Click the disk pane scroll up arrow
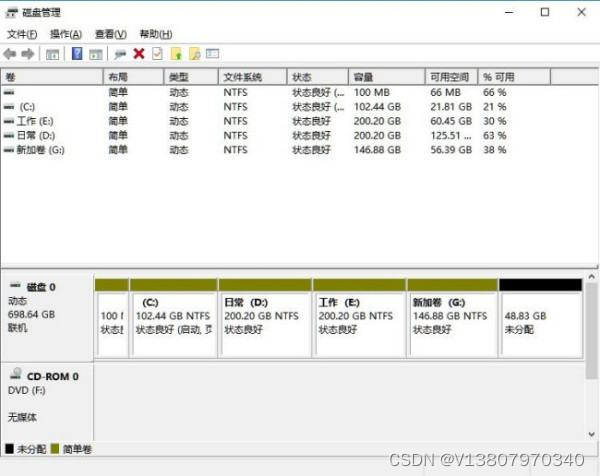This screenshot has width=600, height=476. 592,276
